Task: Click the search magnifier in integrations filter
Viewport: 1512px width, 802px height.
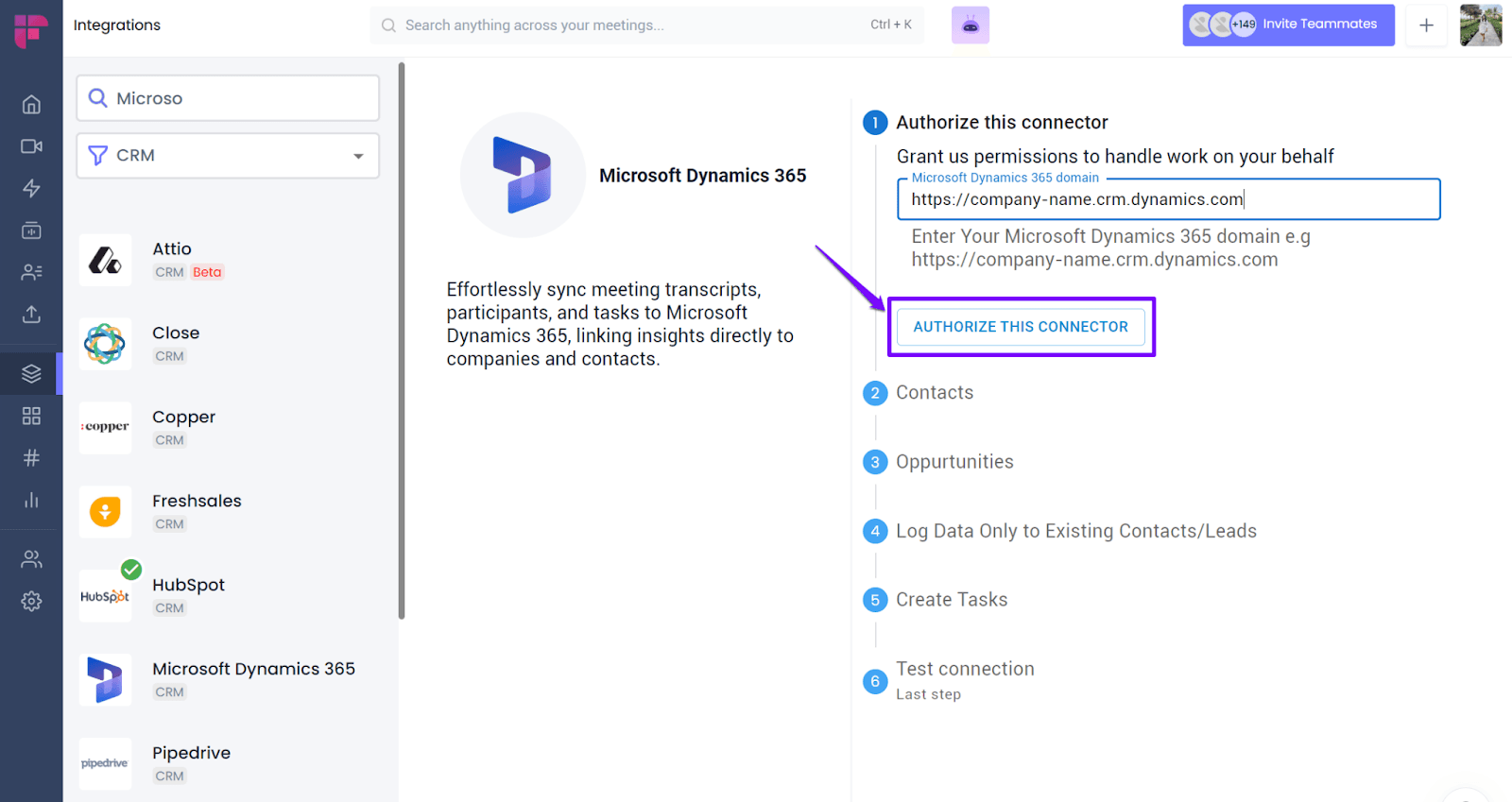Action: (x=97, y=98)
